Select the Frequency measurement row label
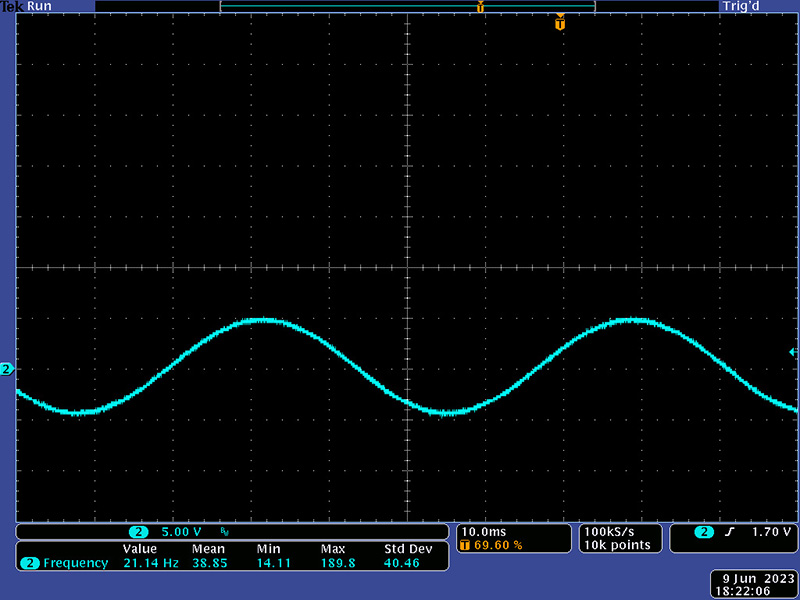Screen dimensions: 800x600 tap(75, 563)
